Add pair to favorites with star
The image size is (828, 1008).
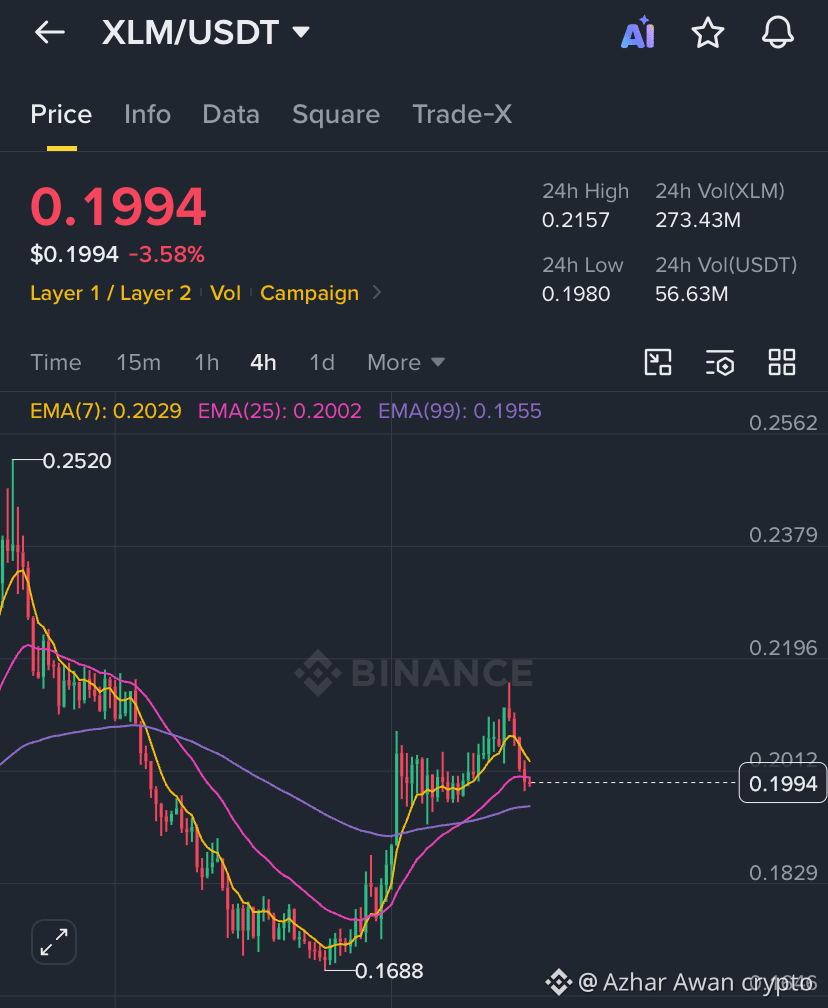click(x=708, y=33)
